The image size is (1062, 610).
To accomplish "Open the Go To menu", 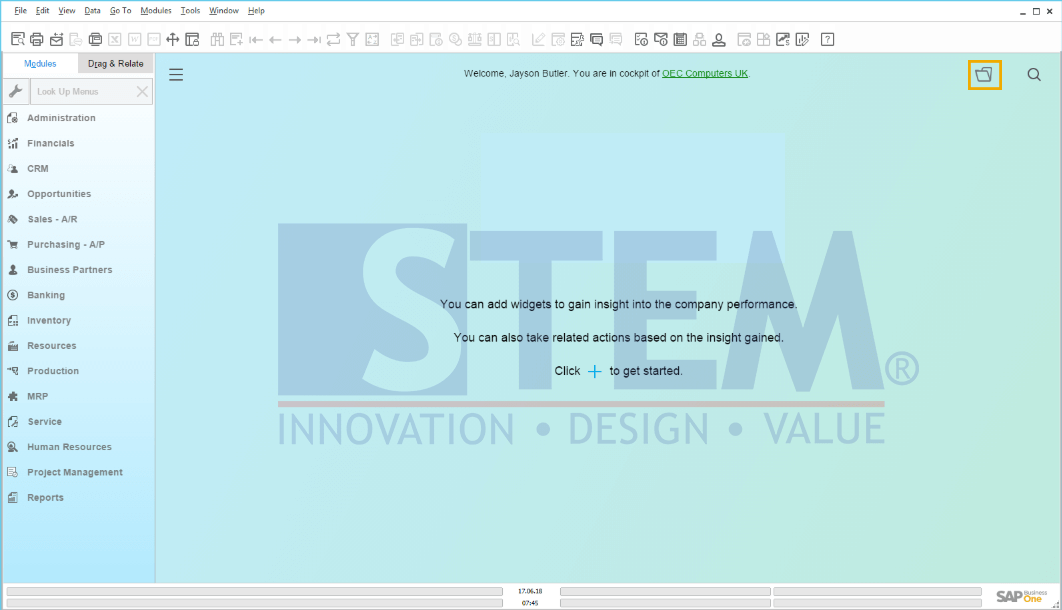I will coord(121,11).
